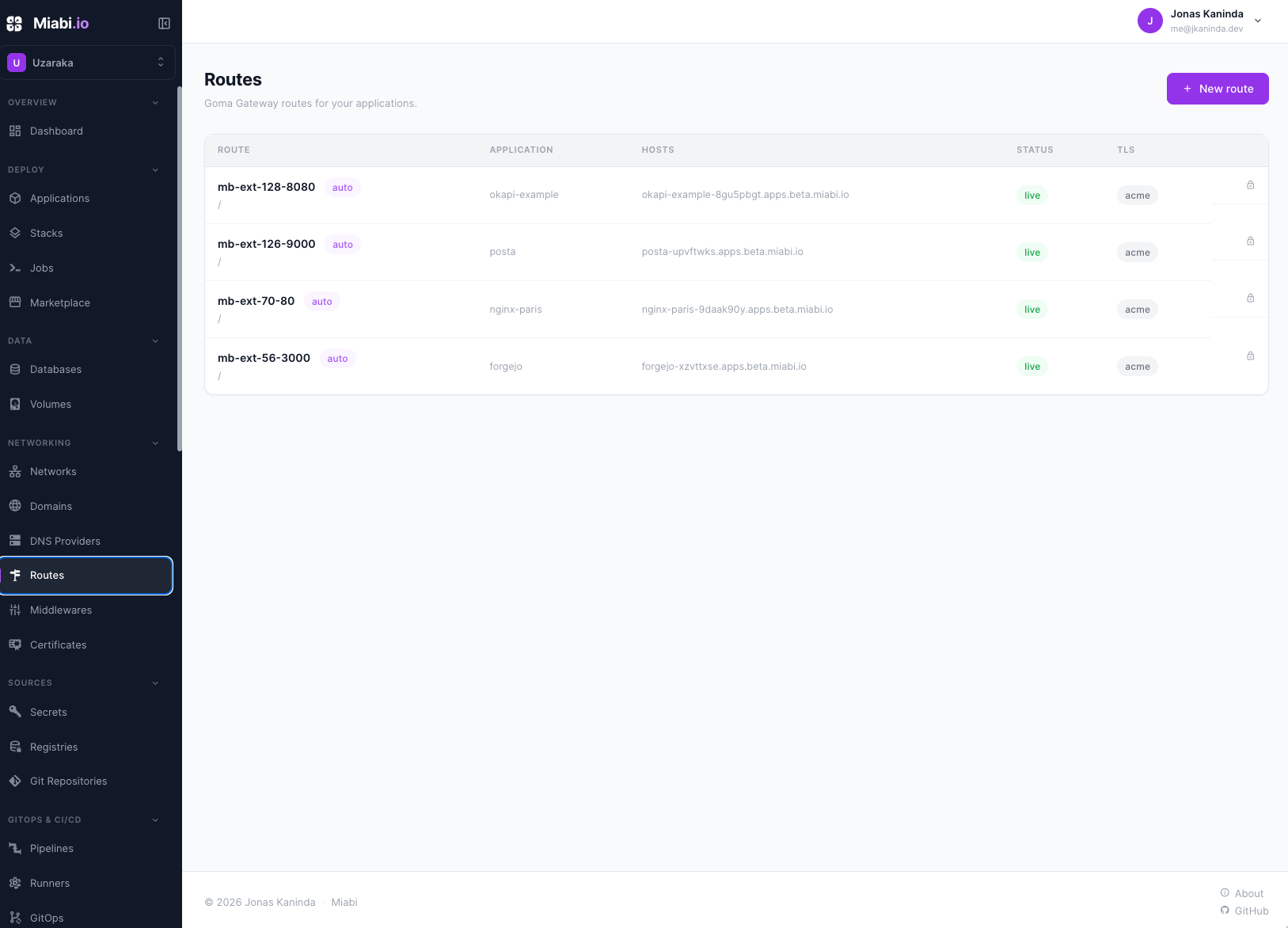Open route mb-ext-128-8080
The width and height of the screenshot is (1288, 928).
pos(266,187)
